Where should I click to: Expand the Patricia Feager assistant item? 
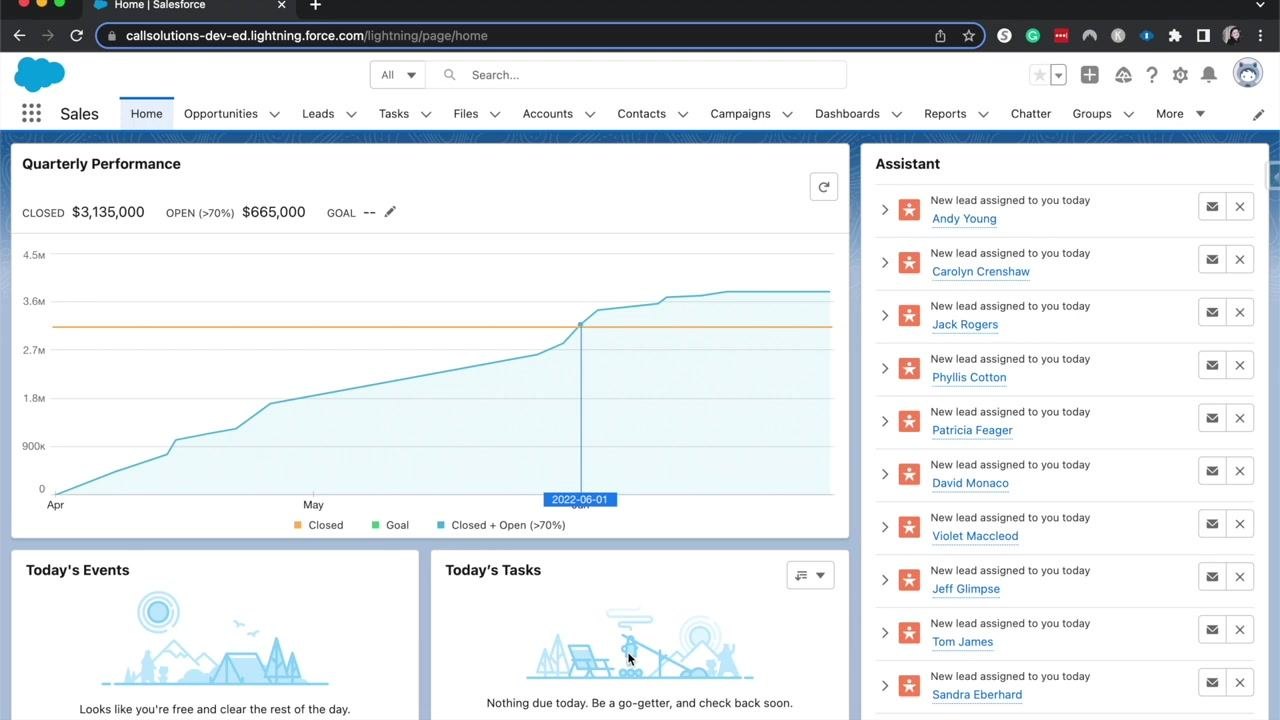[x=884, y=421]
